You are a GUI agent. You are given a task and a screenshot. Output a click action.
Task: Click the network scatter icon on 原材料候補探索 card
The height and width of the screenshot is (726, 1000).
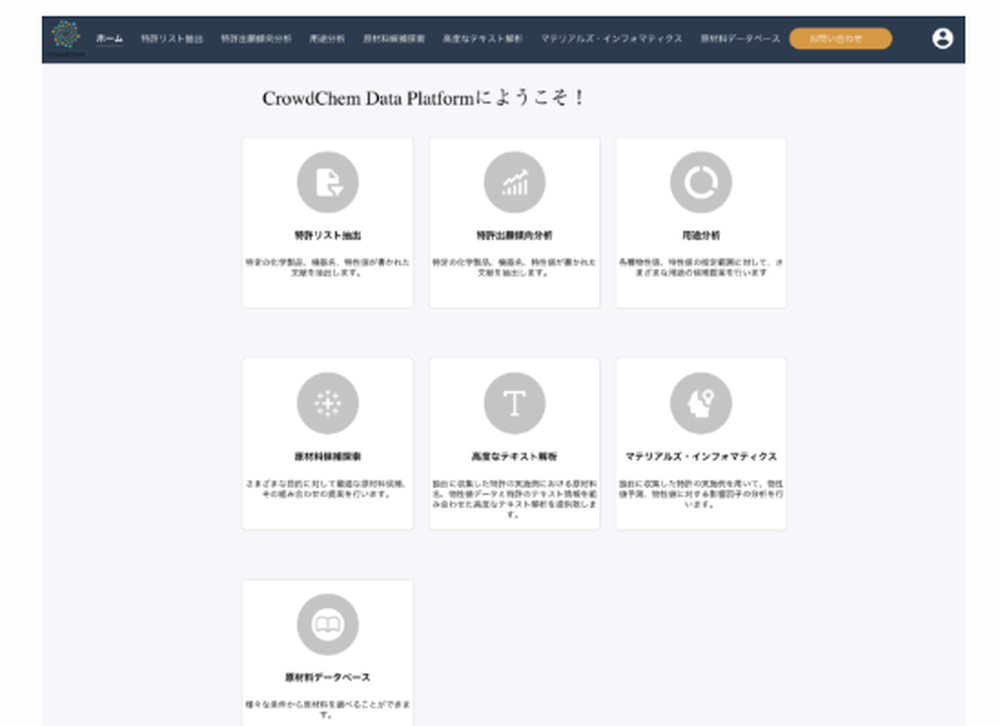327,403
